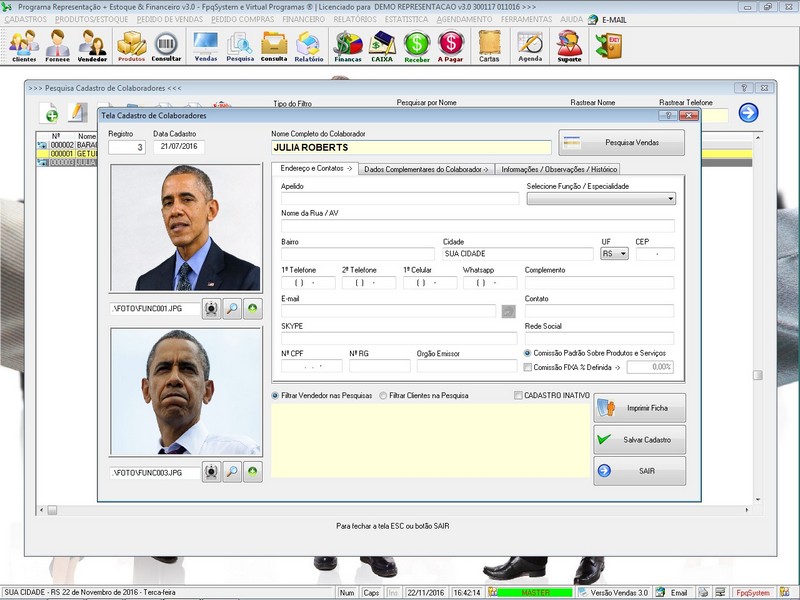
Task: Click the Cidade field with SUA CIDADE
Action: pos(518,254)
